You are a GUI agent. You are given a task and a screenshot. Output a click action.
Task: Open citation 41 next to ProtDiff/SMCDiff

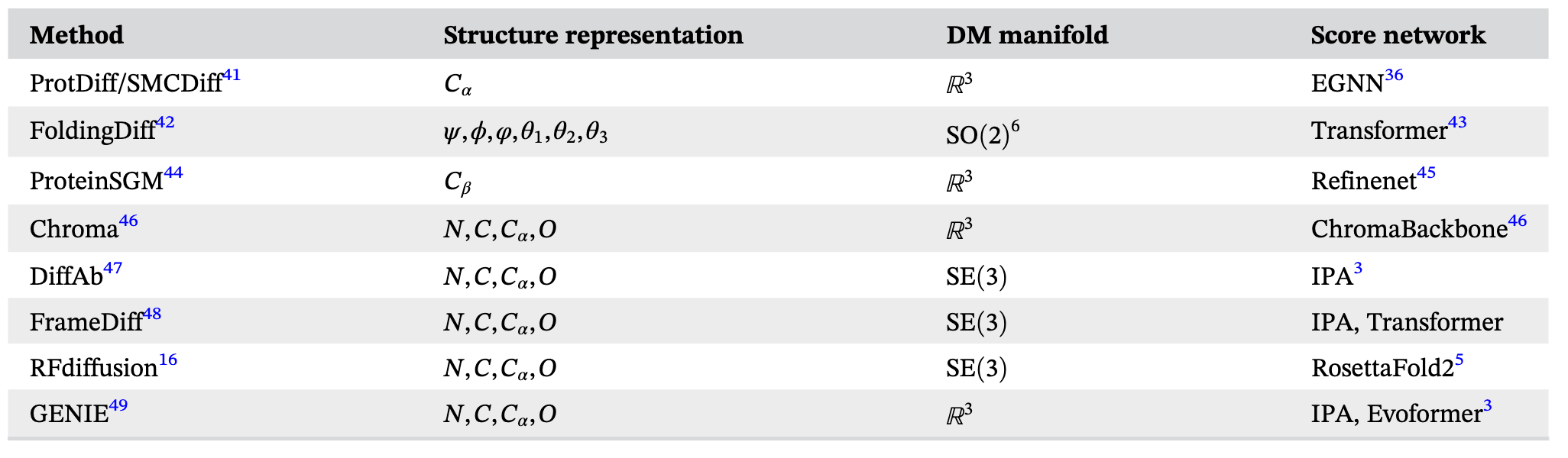pos(232,76)
